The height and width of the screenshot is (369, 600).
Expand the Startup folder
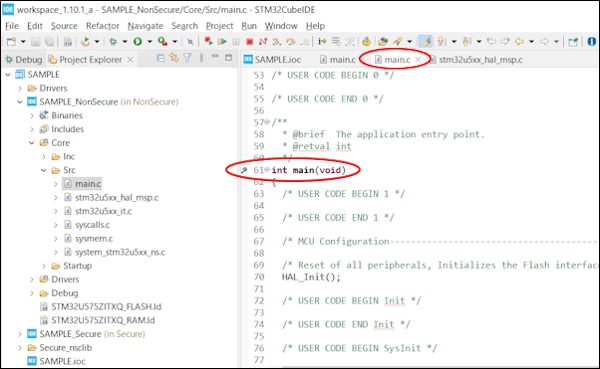pos(44,266)
